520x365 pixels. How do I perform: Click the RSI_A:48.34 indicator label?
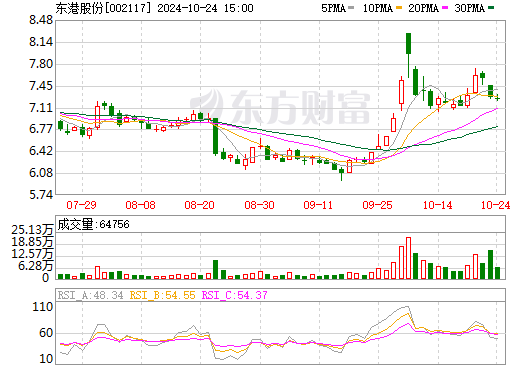pos(90,295)
